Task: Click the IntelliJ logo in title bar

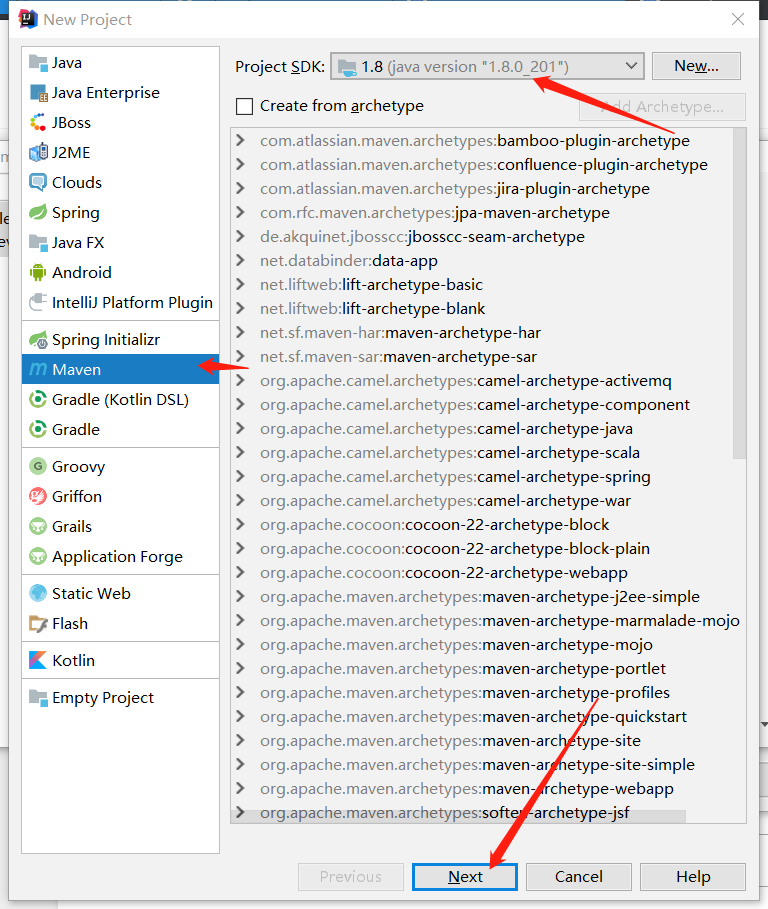Action: coord(28,19)
